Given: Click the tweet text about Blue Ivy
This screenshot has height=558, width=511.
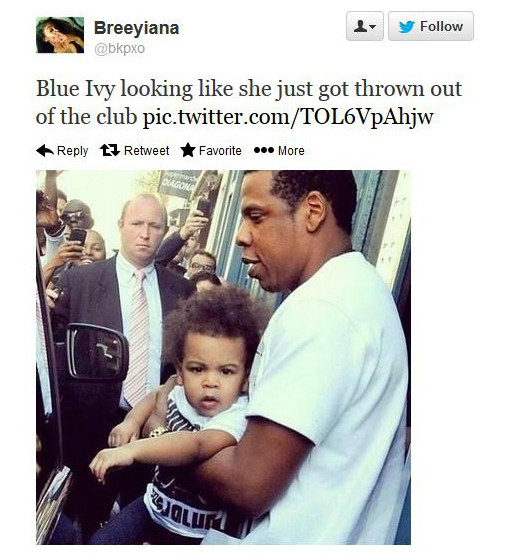Looking at the screenshot, I should [249, 102].
